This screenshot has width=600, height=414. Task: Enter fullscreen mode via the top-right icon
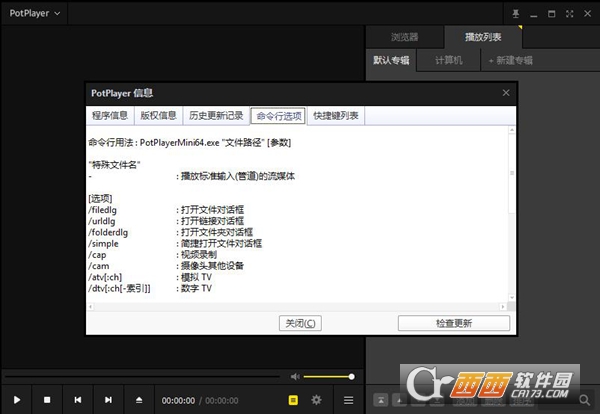pos(565,14)
